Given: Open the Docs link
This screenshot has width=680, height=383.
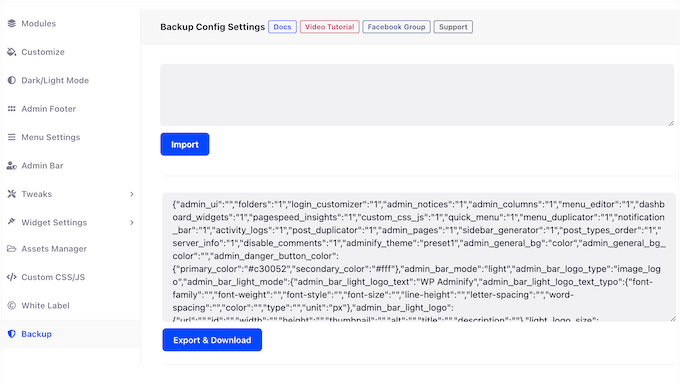Looking at the screenshot, I should (x=282, y=27).
